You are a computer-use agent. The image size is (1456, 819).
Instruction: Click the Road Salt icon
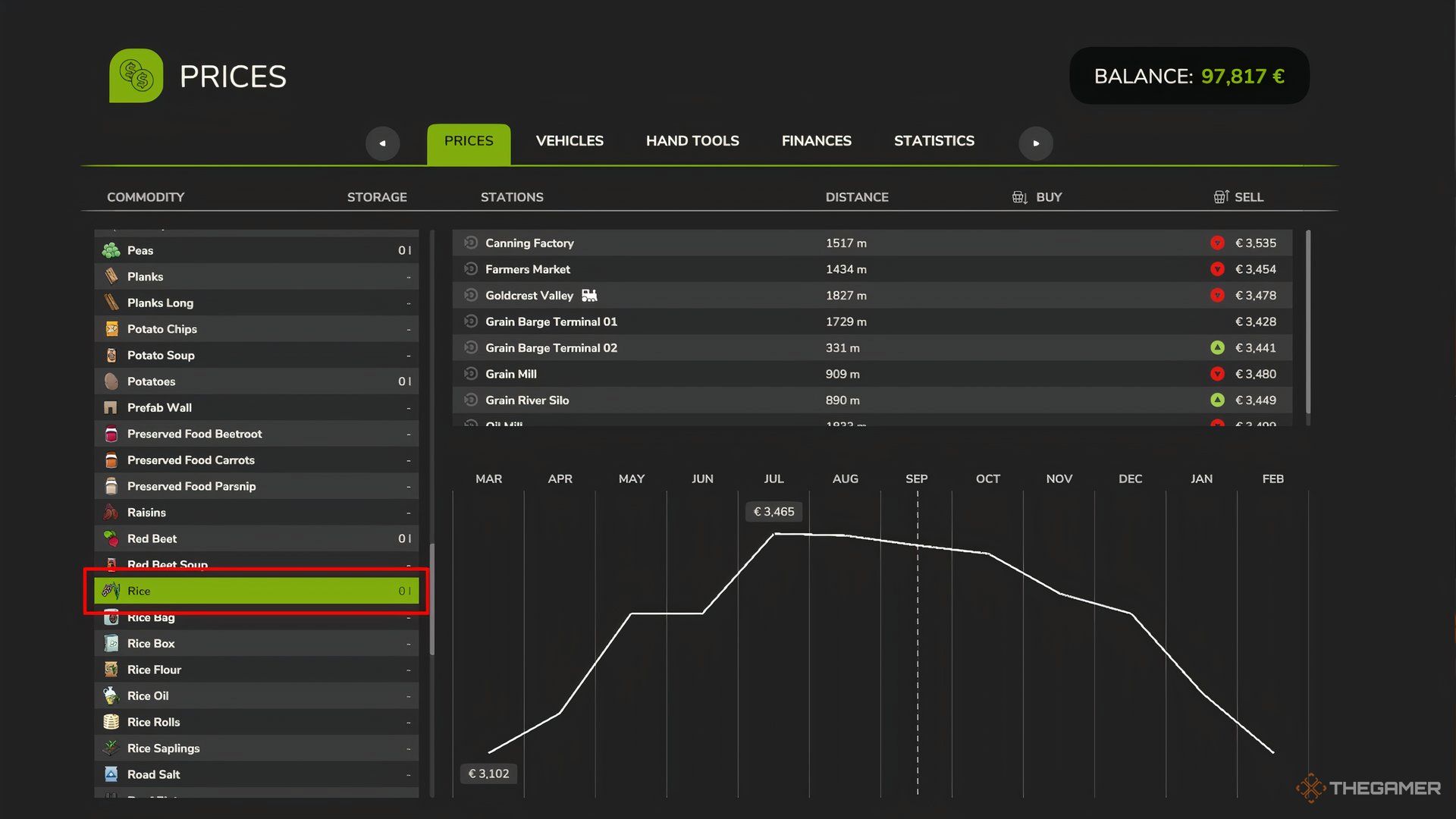111,773
